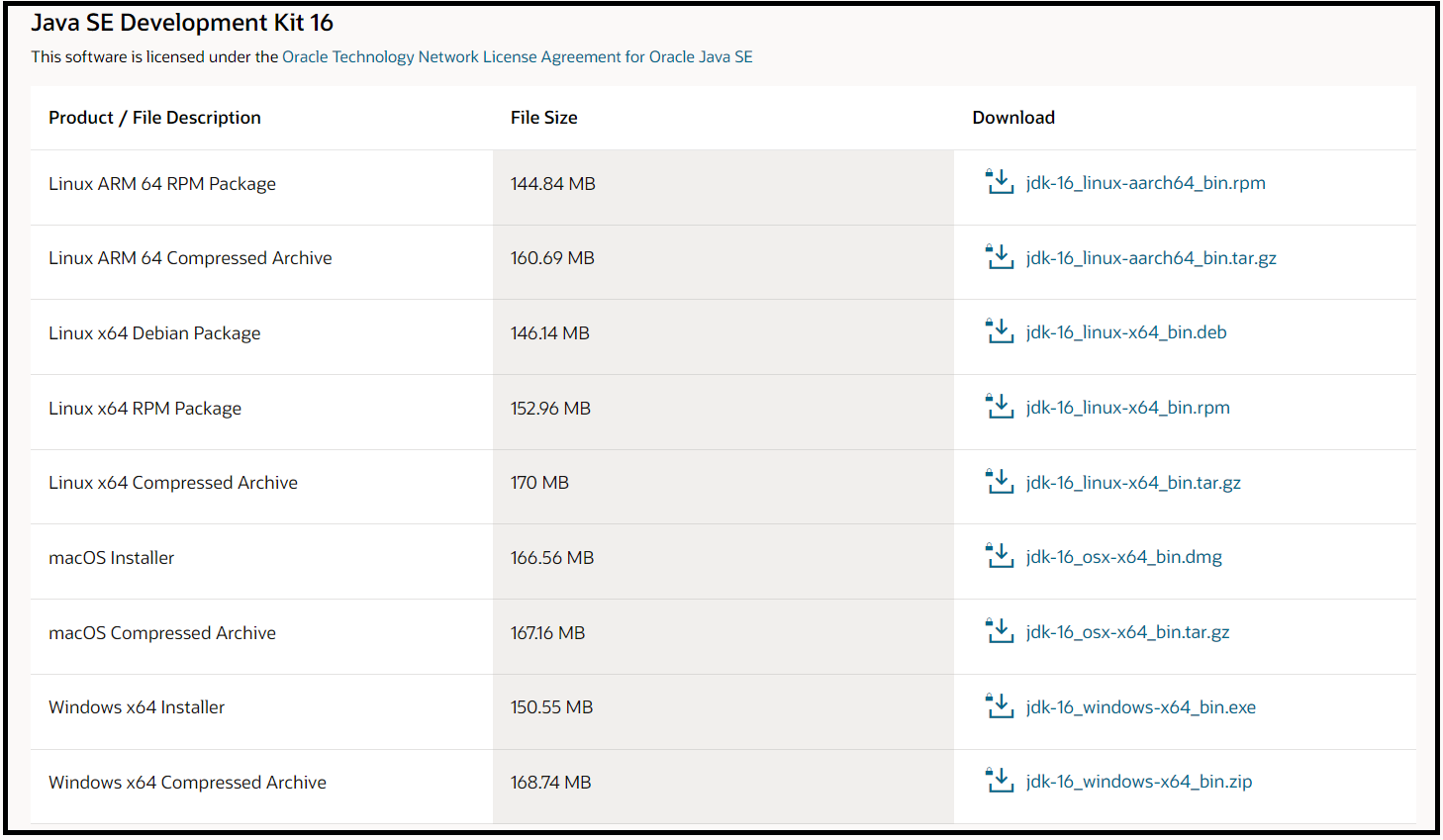This screenshot has width=1443, height=840.
Task: Click download icon beside jdk-16_linux-x64_bin.rpm
Action: (1000, 407)
